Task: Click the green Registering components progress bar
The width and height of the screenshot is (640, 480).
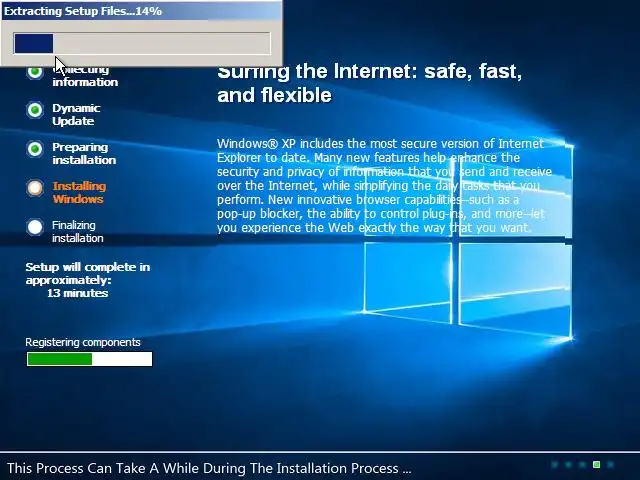Action: [89, 359]
